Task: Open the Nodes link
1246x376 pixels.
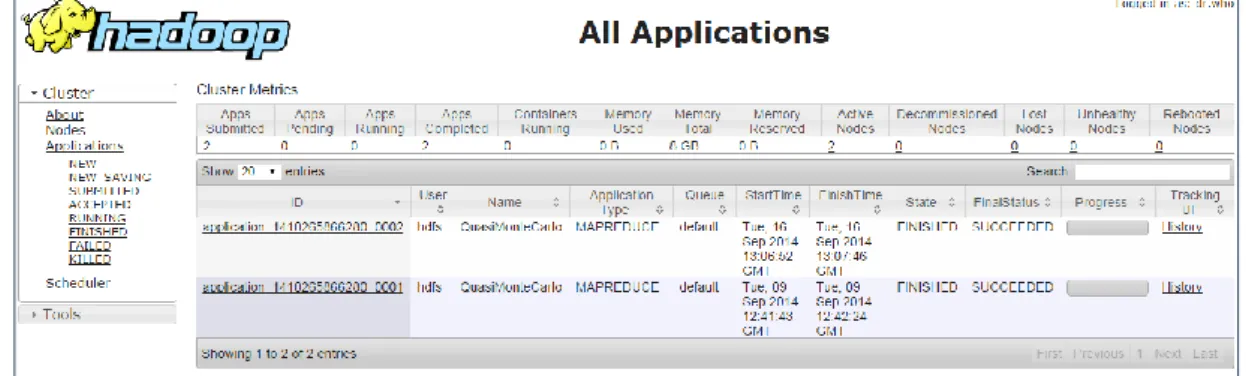Action: pos(65,130)
